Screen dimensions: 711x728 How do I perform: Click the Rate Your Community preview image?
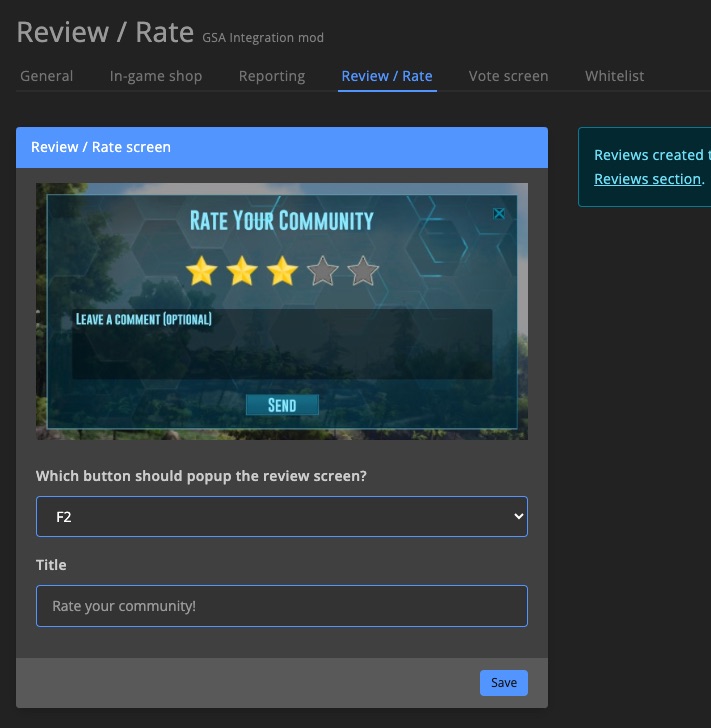(x=282, y=311)
